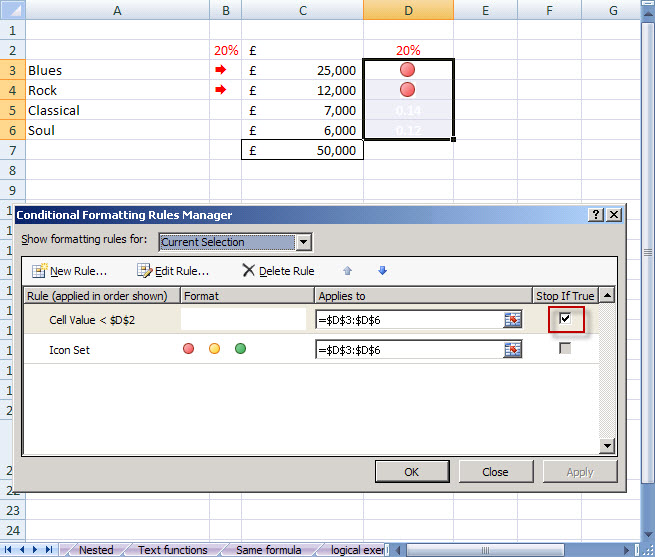Open the Show formatting rules for dropdown

click(304, 242)
